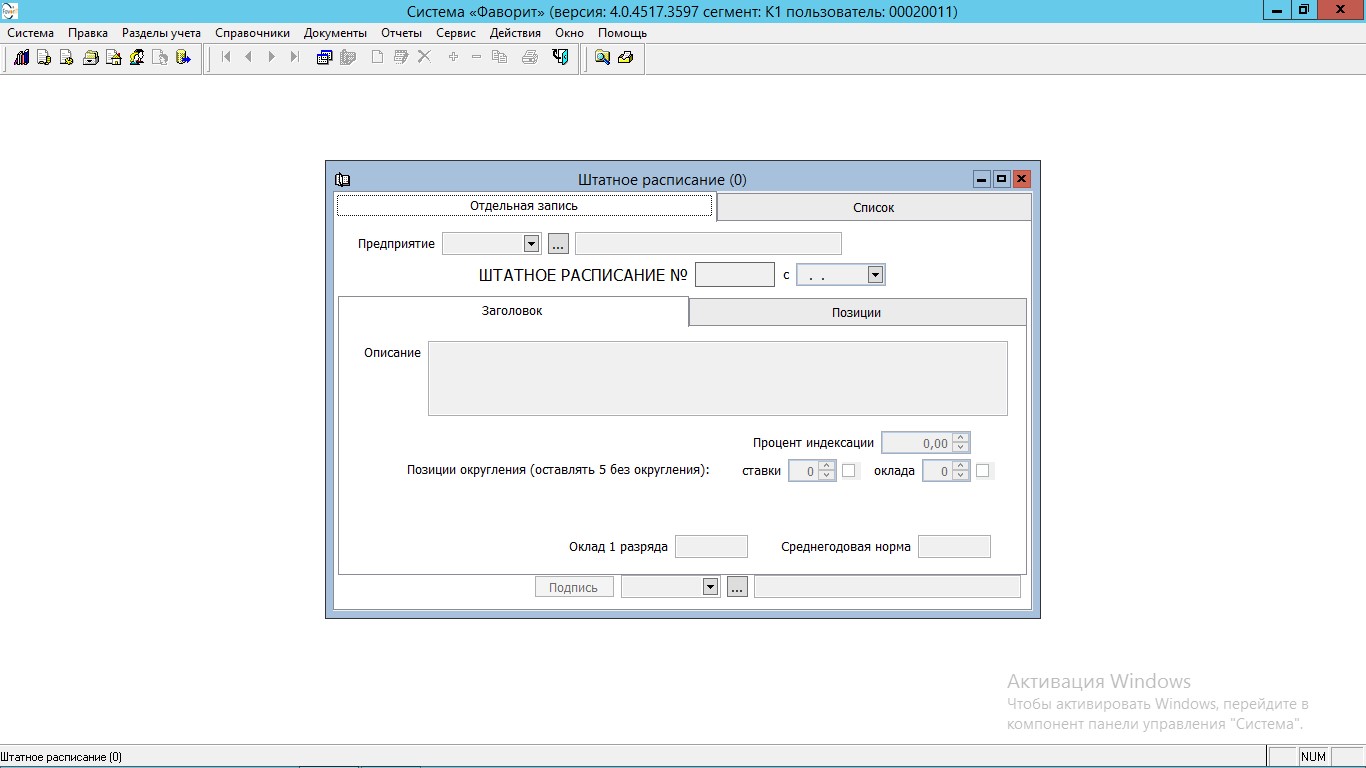Viewport: 1366px width, 768px height.
Task: Click the colored books toolbar icon
Action: point(22,58)
